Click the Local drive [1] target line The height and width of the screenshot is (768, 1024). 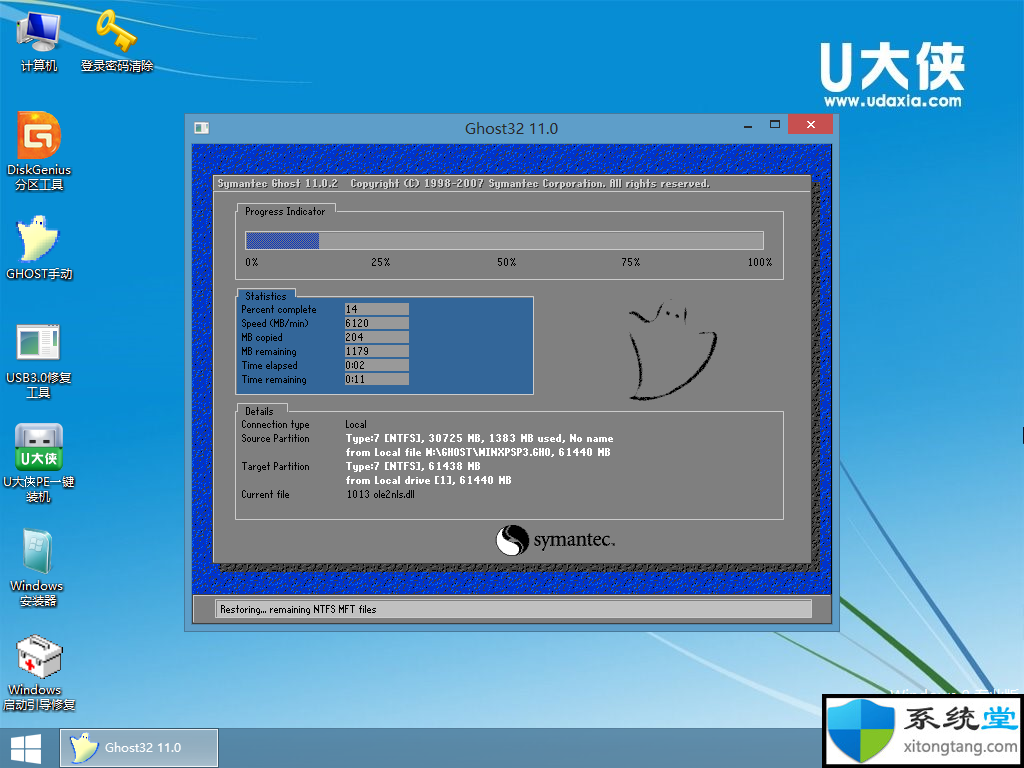click(428, 481)
